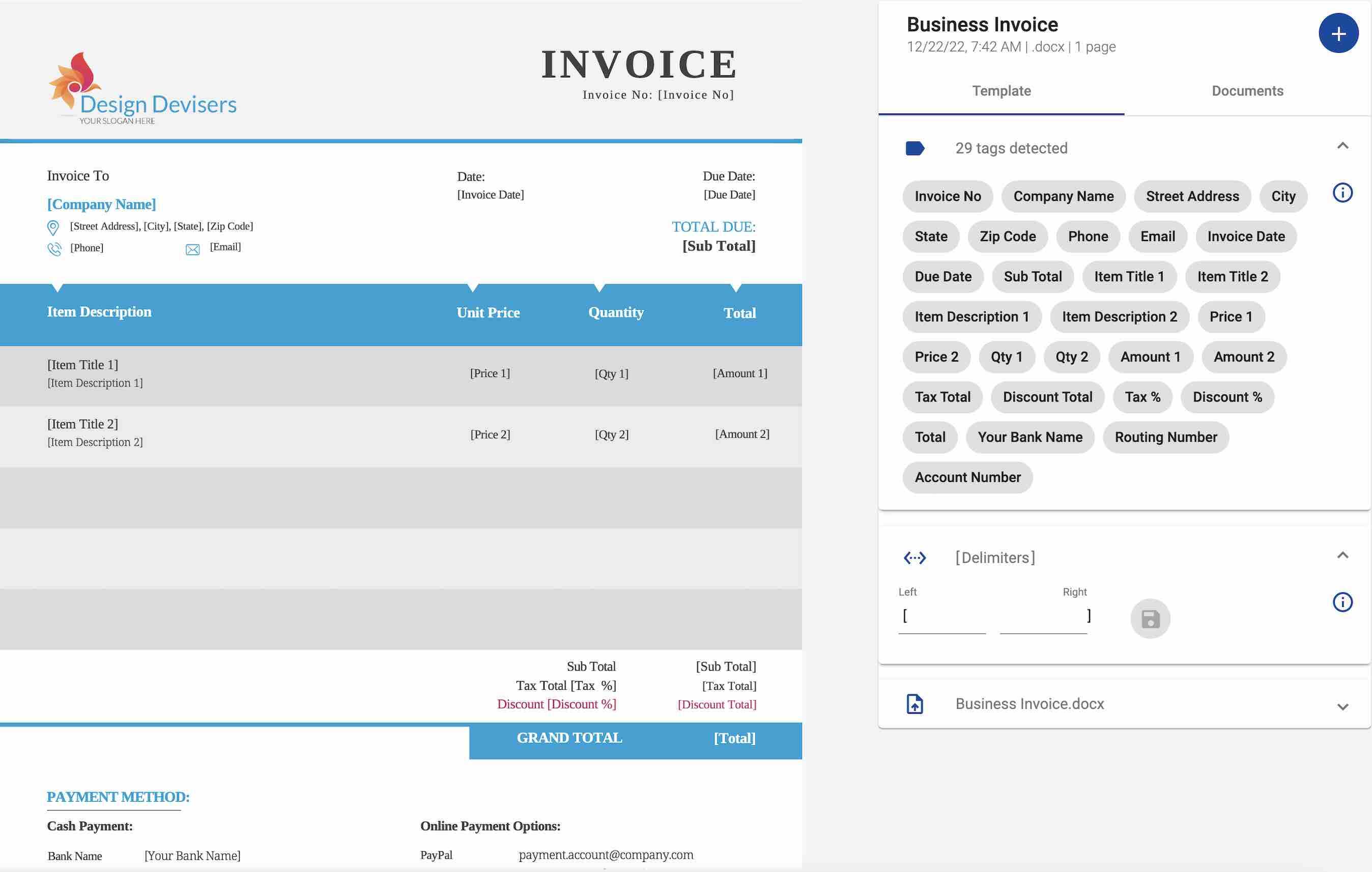This screenshot has width=1372, height=872.
Task: Click the info icon next to tags list
Action: click(1342, 193)
